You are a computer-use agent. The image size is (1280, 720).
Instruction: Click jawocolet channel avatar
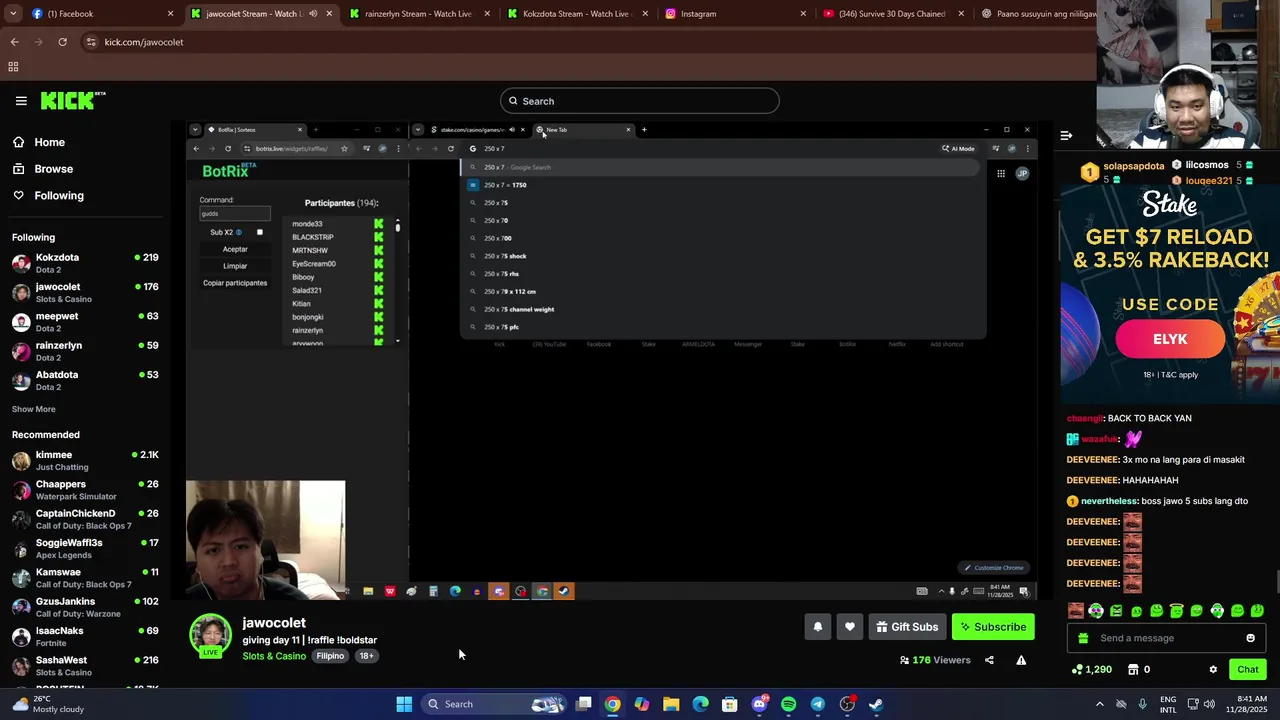[211, 636]
